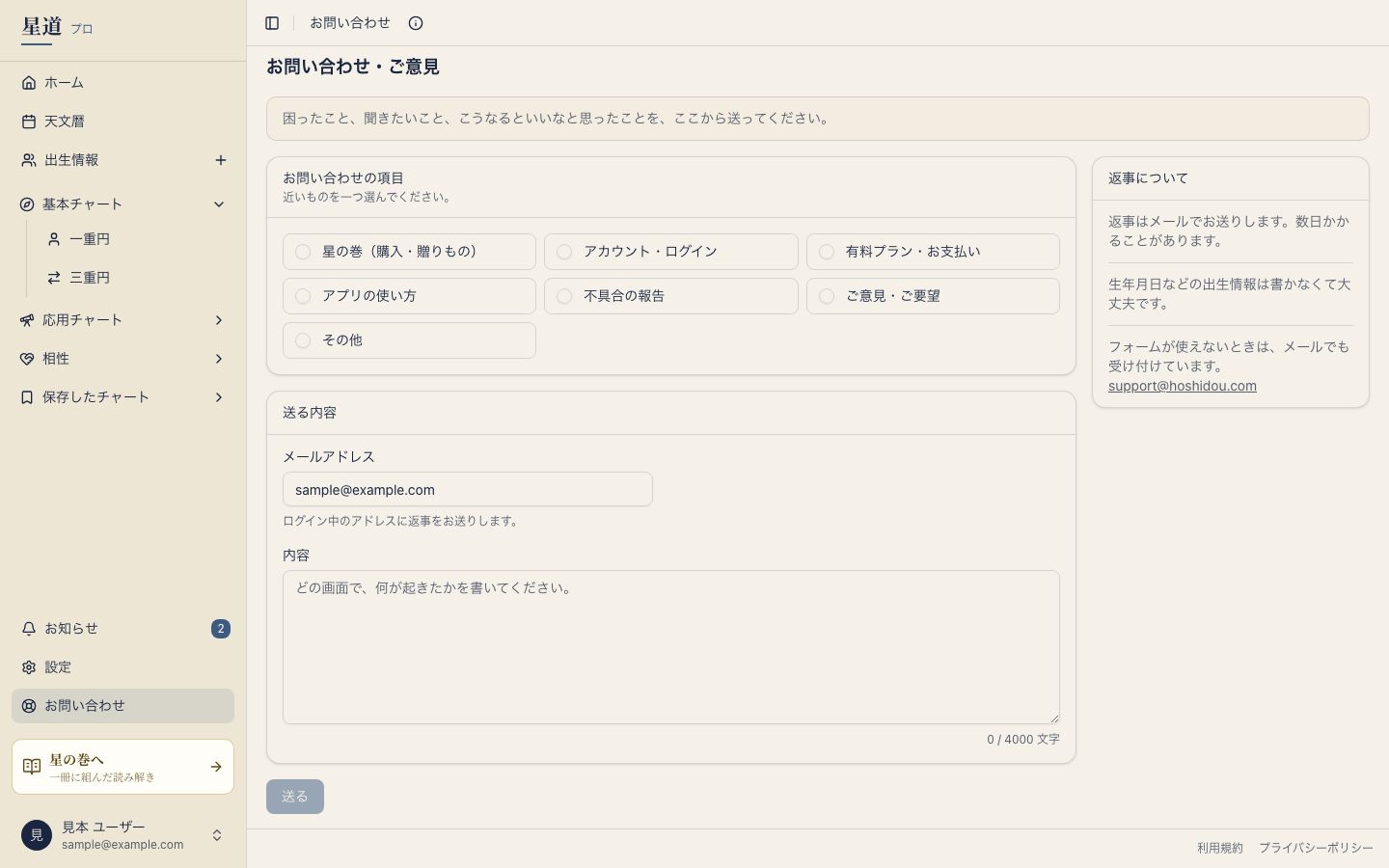Image resolution: width=1389 pixels, height=868 pixels.
Task: Click the 送る submit button
Action: [x=295, y=797]
